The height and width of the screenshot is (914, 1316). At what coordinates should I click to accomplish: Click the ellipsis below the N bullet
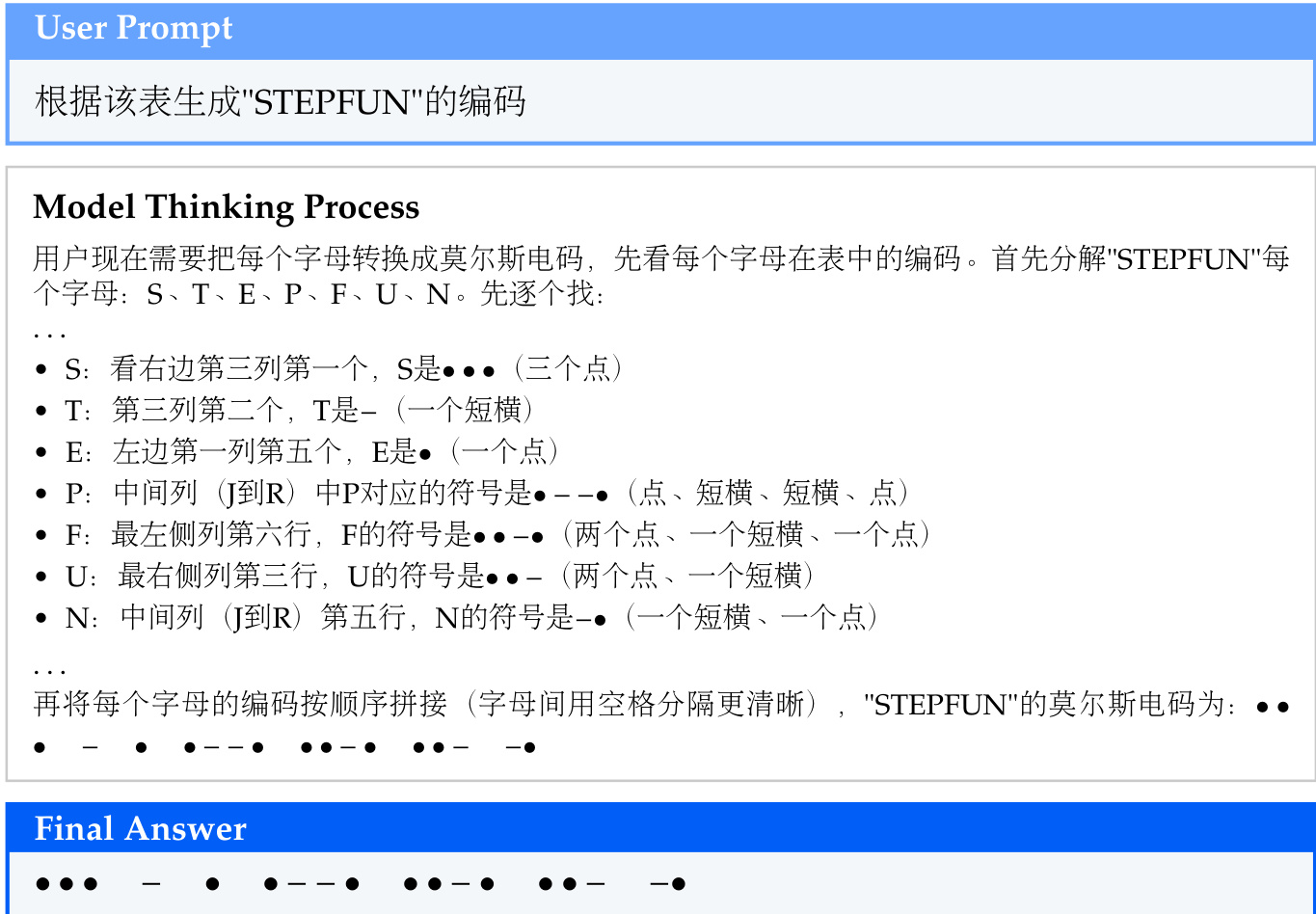(49, 669)
